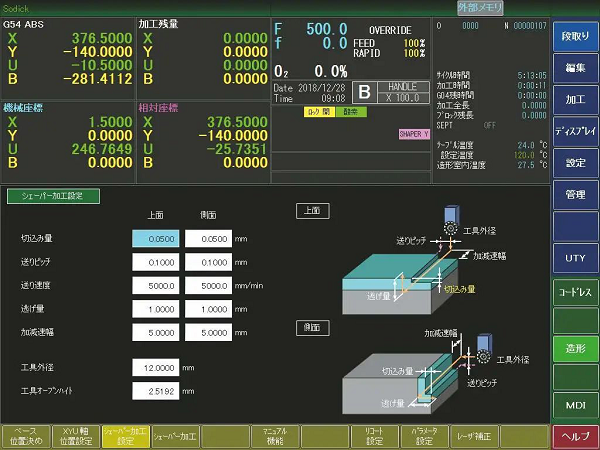Click the G54 ABS X value 376.5000
600x450 pixels.
[102, 38]
